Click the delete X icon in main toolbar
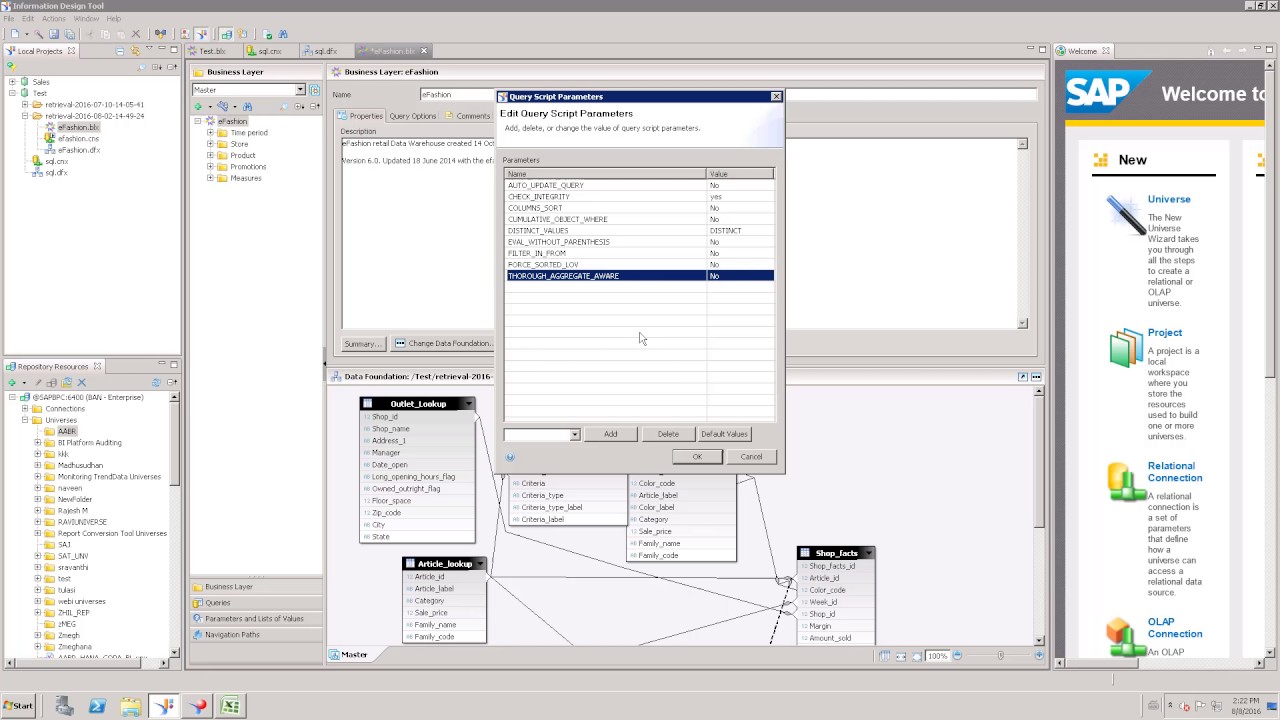The width and height of the screenshot is (1280, 720). [x=136, y=34]
